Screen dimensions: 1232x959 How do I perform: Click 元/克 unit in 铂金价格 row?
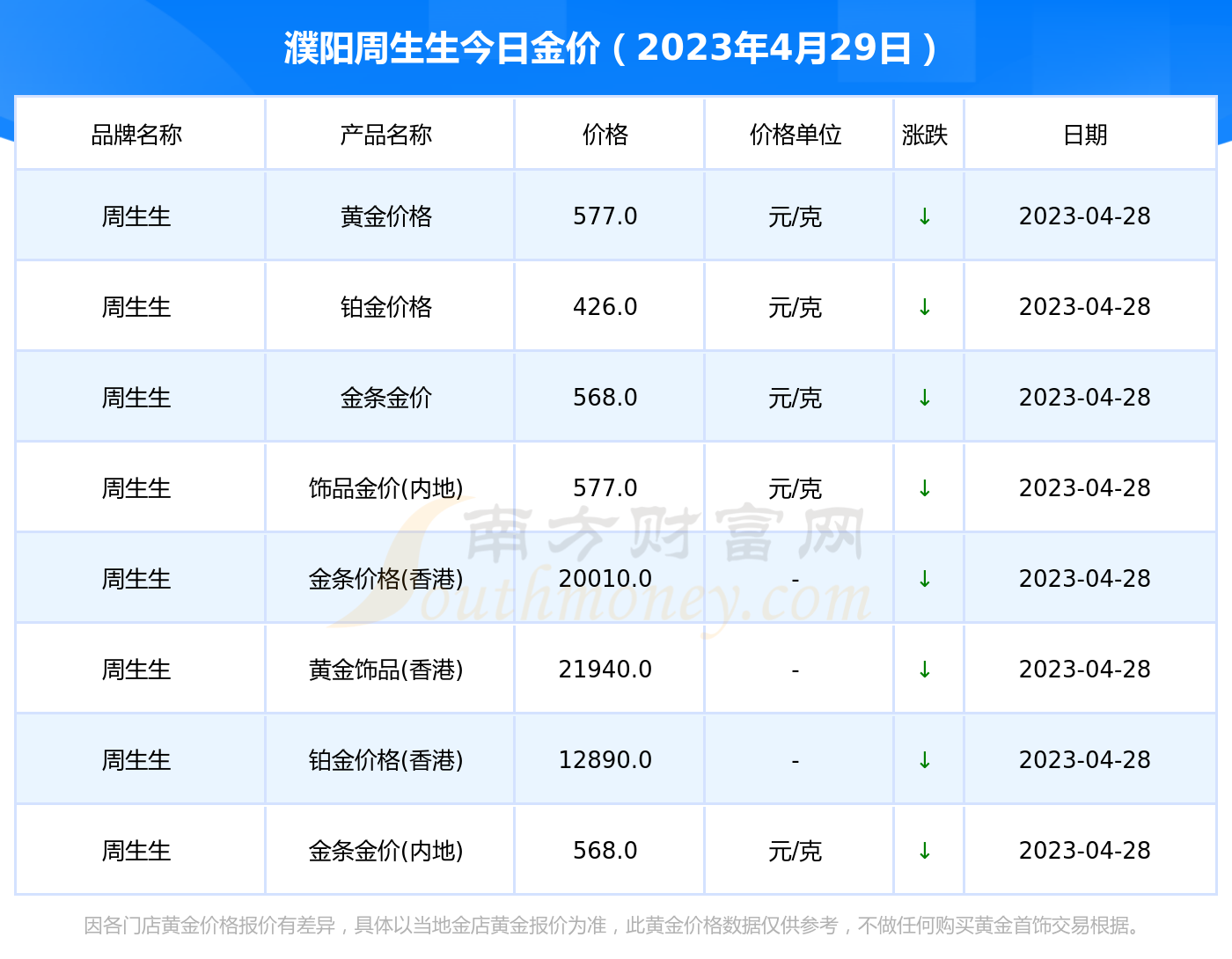pos(796,307)
